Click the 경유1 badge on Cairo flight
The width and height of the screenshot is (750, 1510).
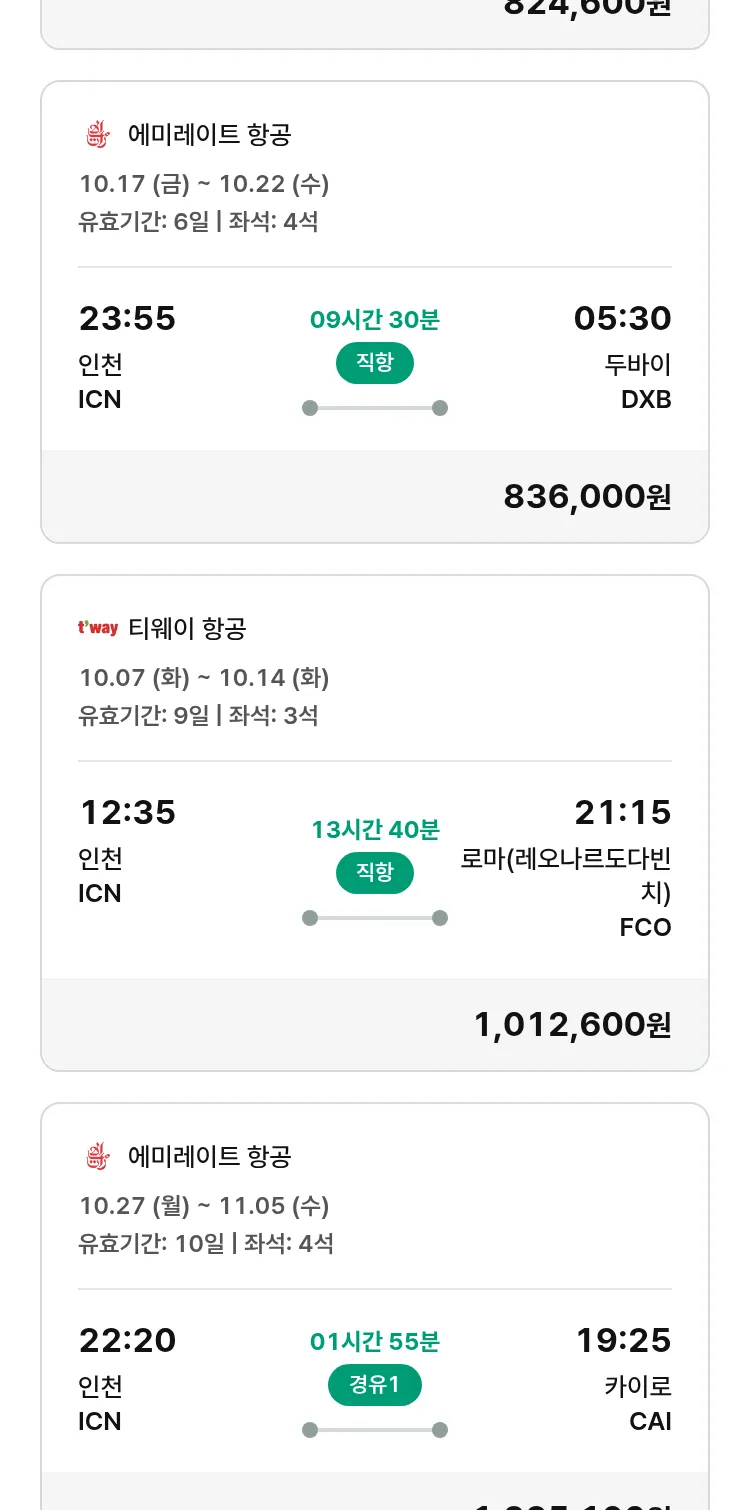tap(375, 1384)
